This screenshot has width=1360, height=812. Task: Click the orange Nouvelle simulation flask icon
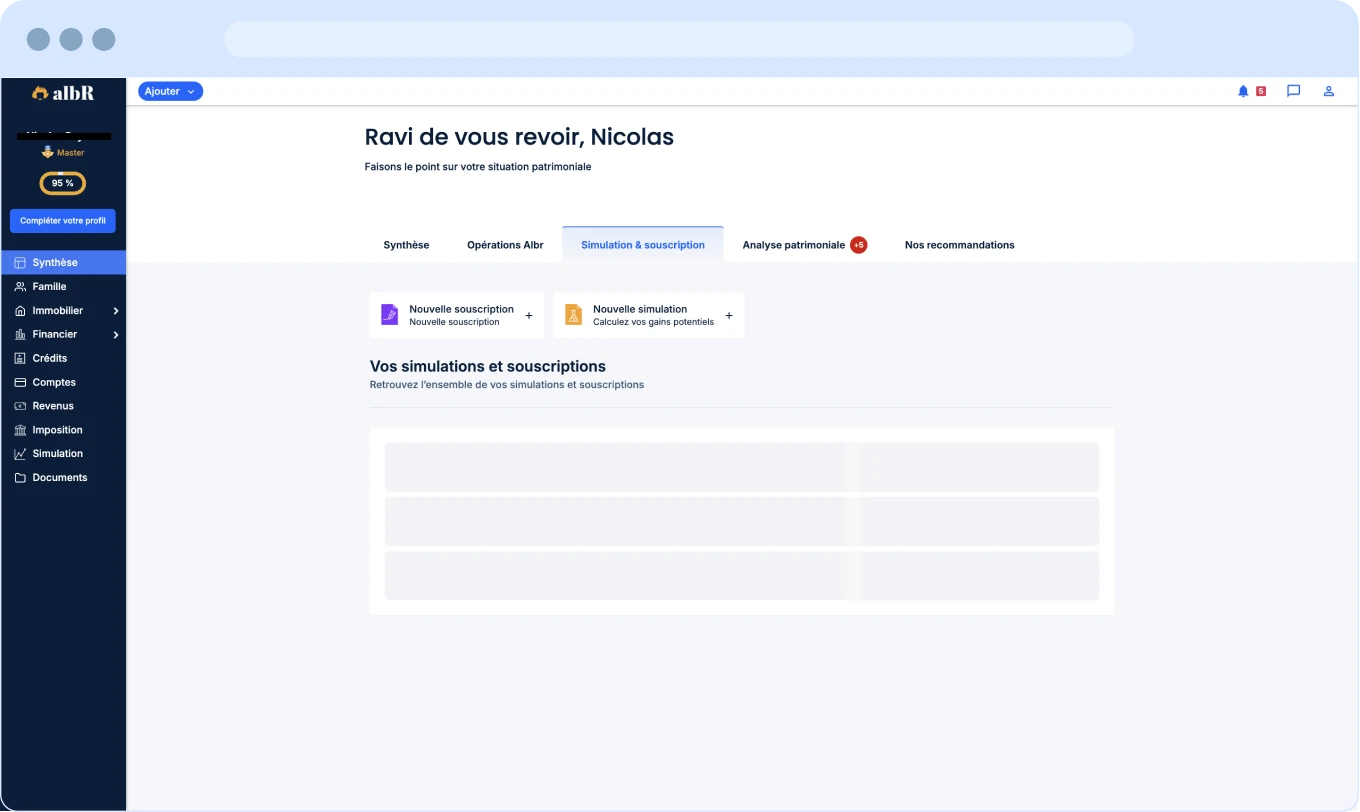click(573, 315)
